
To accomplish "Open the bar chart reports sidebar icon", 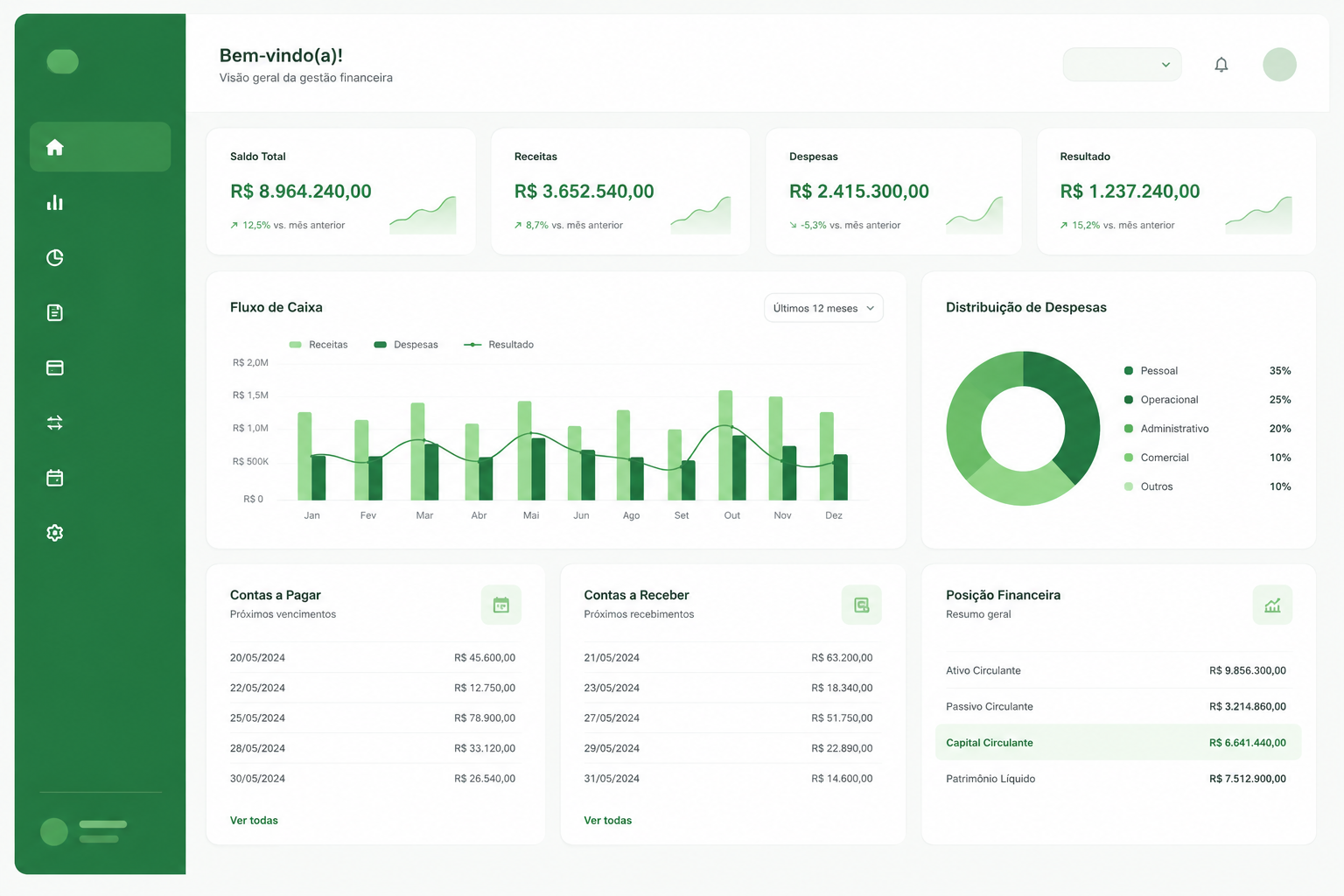I will [55, 202].
